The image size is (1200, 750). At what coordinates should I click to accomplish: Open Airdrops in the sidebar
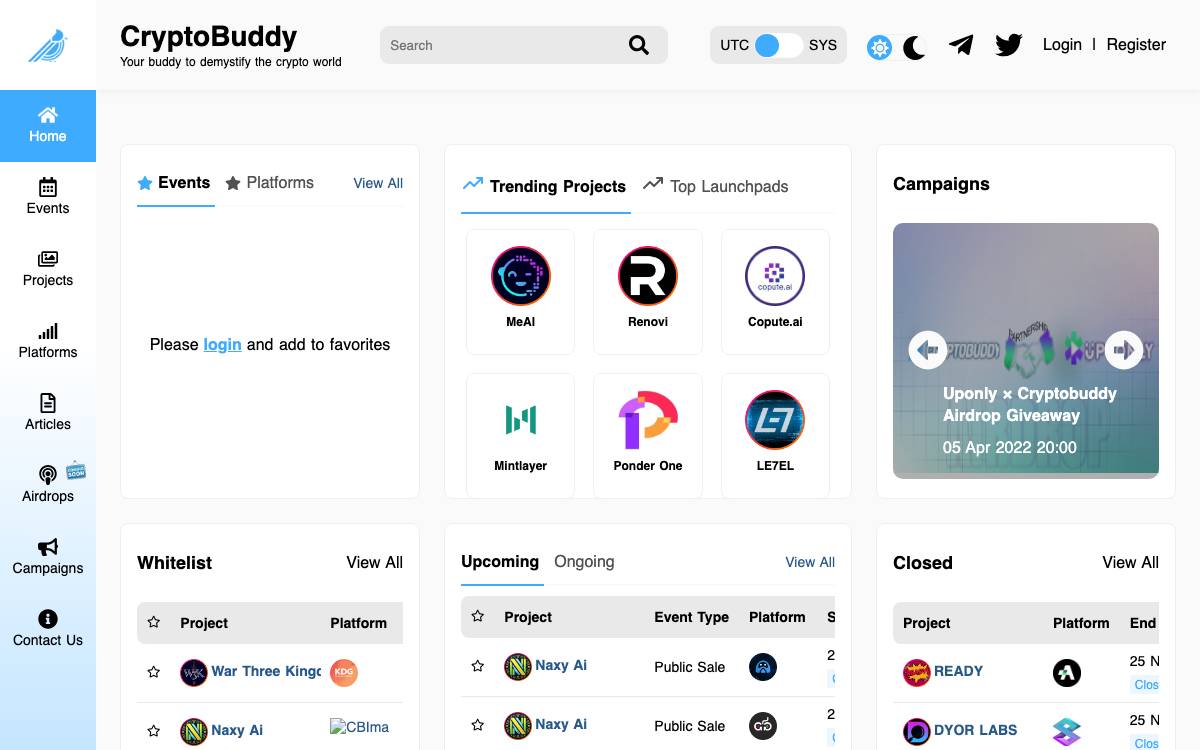[x=48, y=485]
